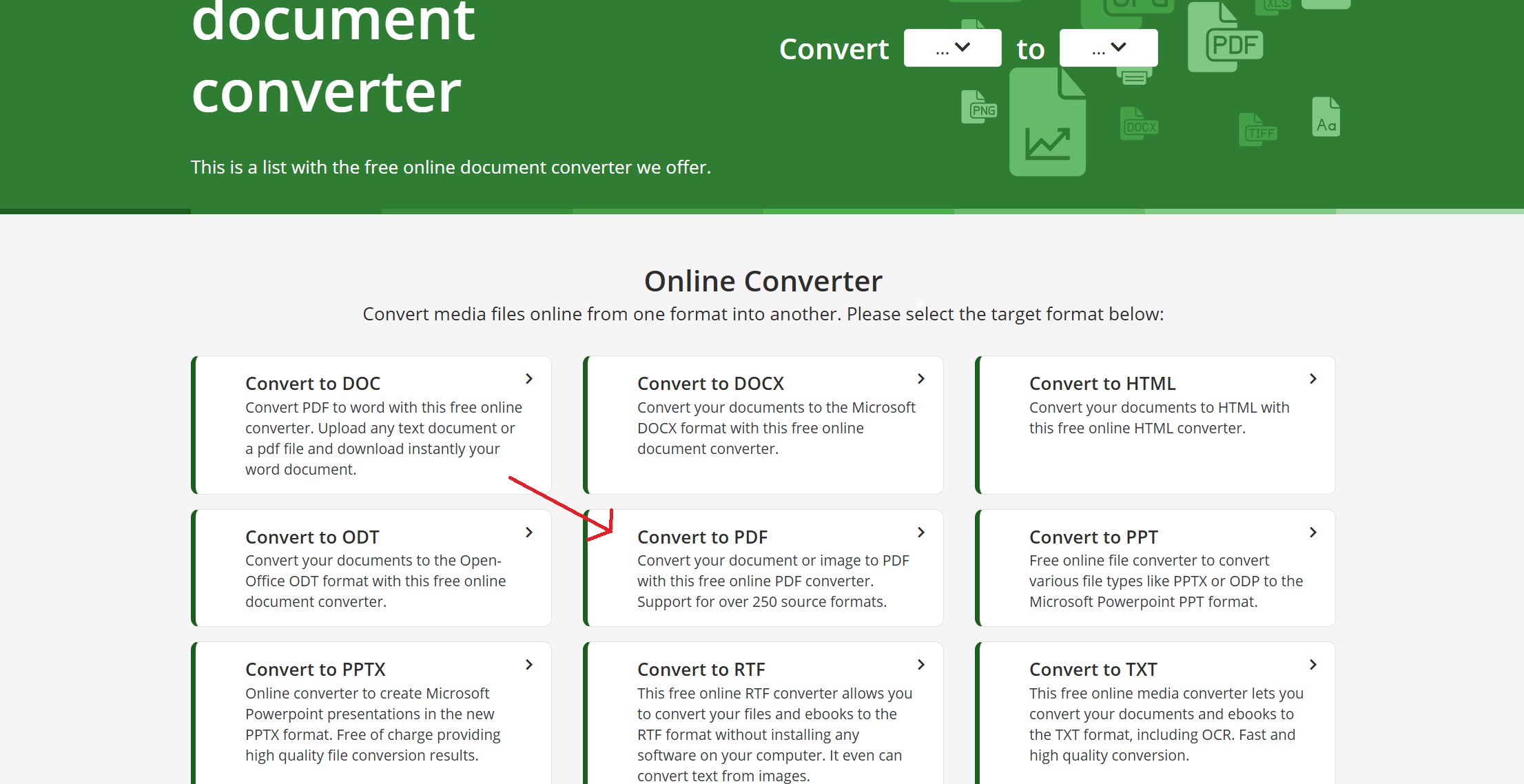Click 'Convert PDF to word with this free online' text
Screen dimensions: 1524x784
(384, 408)
